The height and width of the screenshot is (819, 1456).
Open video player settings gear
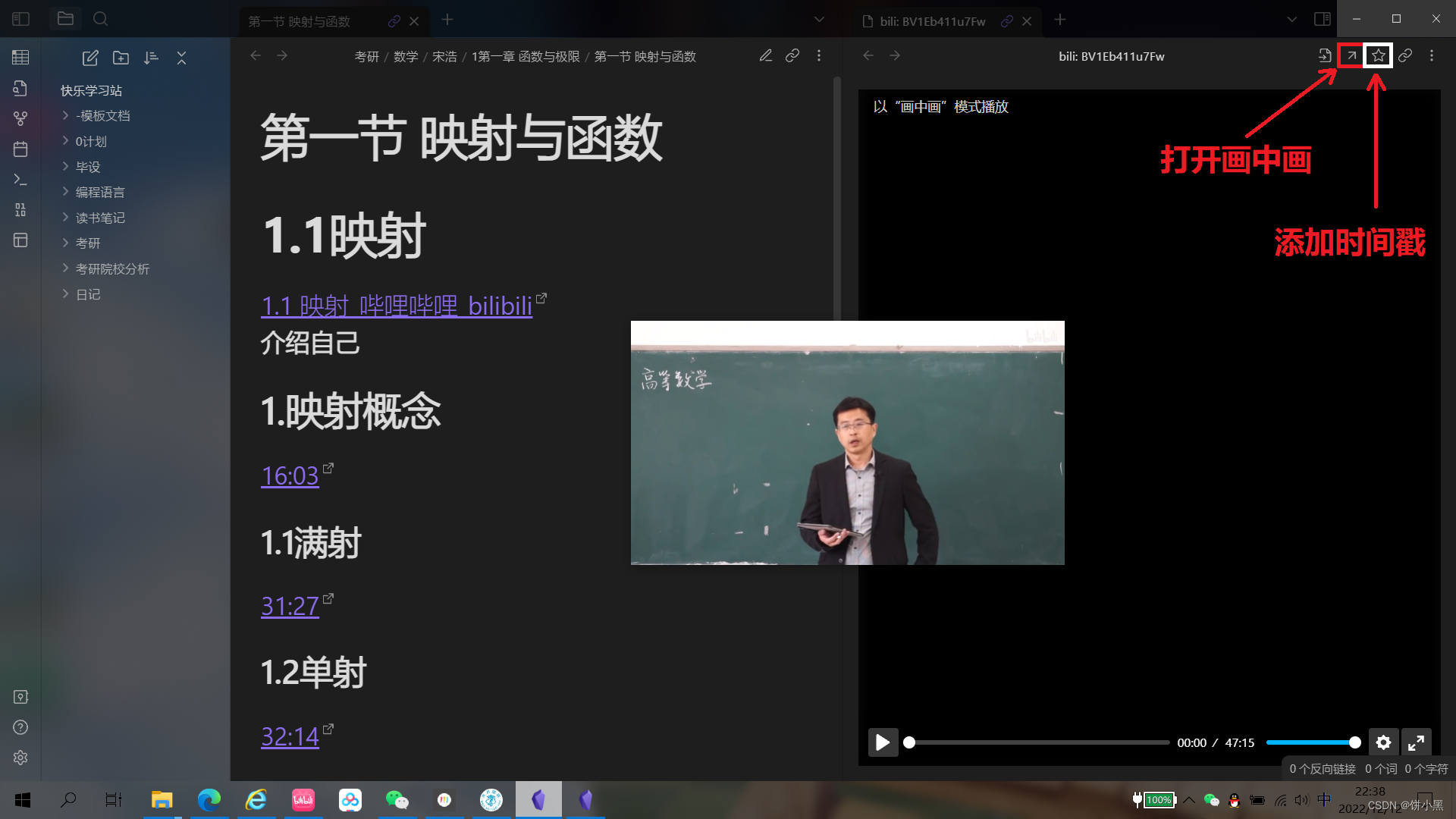tap(1383, 742)
